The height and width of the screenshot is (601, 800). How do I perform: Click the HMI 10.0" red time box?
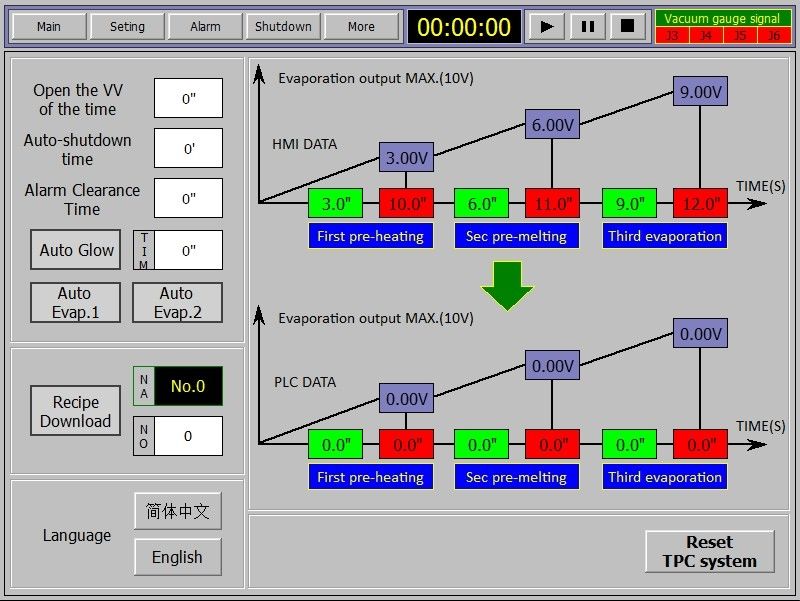click(406, 203)
